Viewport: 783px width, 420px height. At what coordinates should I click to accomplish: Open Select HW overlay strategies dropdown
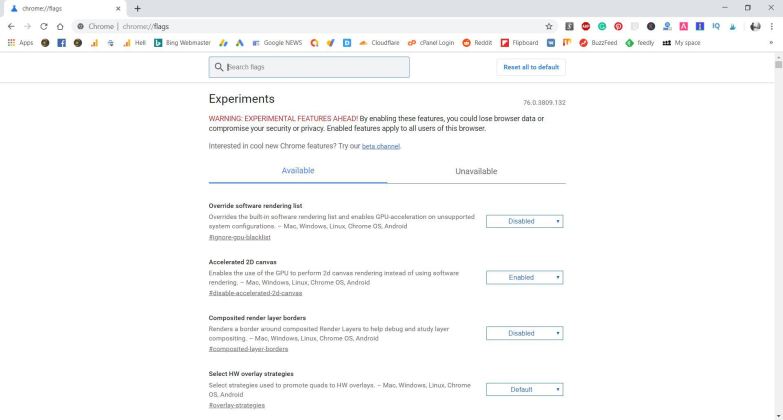[524, 389]
